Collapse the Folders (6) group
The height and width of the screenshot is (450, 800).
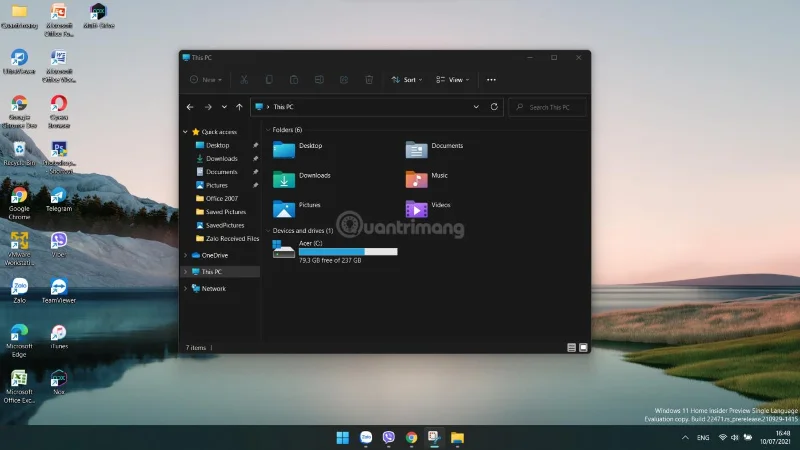click(x=268, y=130)
